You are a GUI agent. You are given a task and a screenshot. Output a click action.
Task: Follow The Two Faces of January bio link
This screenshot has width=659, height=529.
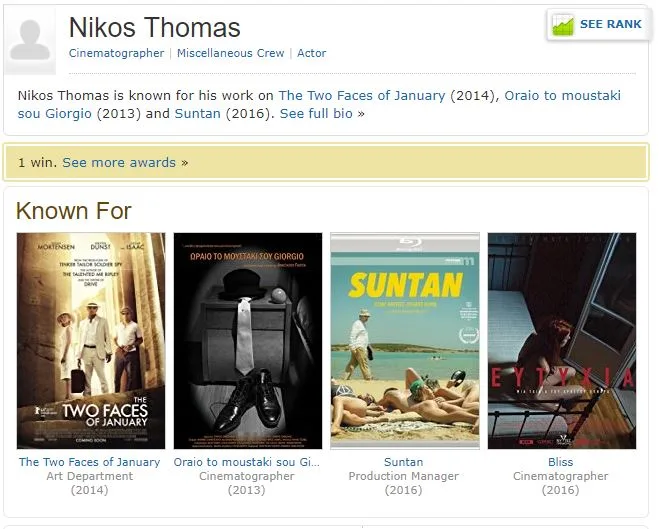361,96
